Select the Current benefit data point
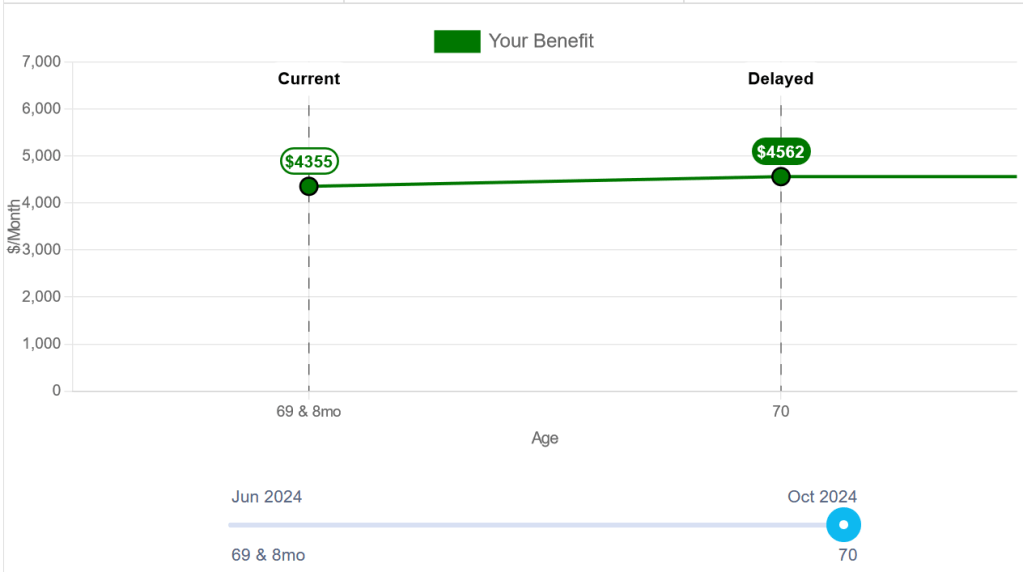The height and width of the screenshot is (572, 1023). click(309, 186)
